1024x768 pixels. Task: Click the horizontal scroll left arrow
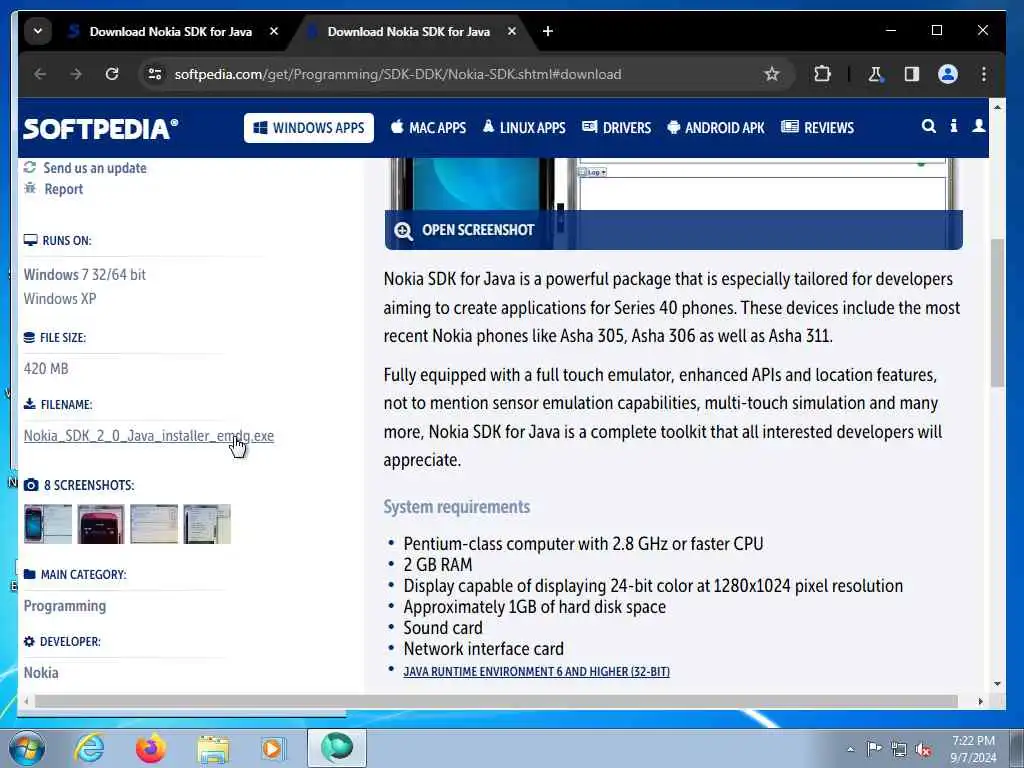[x=26, y=701]
